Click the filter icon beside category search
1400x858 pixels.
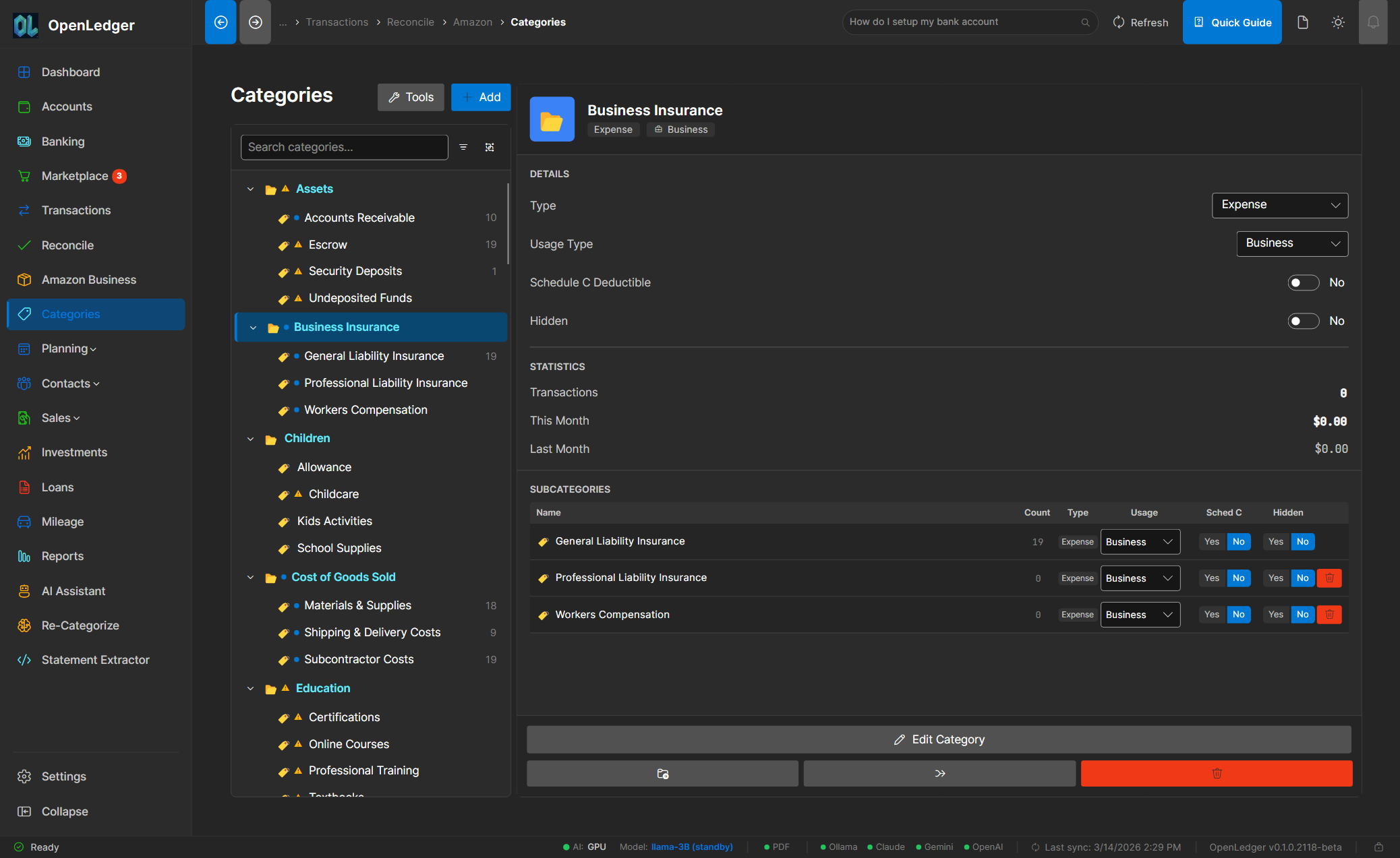pos(463,147)
